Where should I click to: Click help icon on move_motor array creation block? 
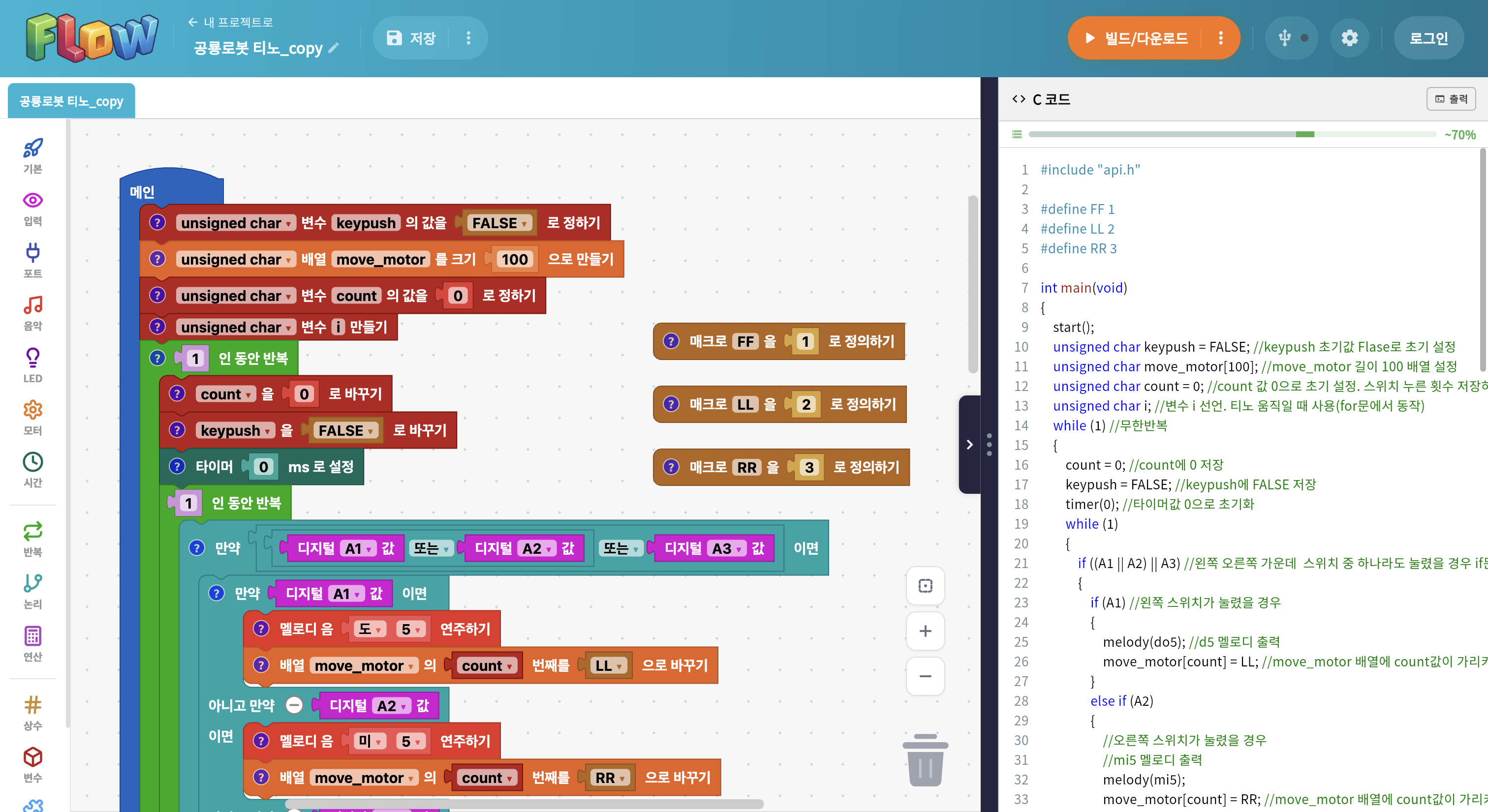click(157, 259)
